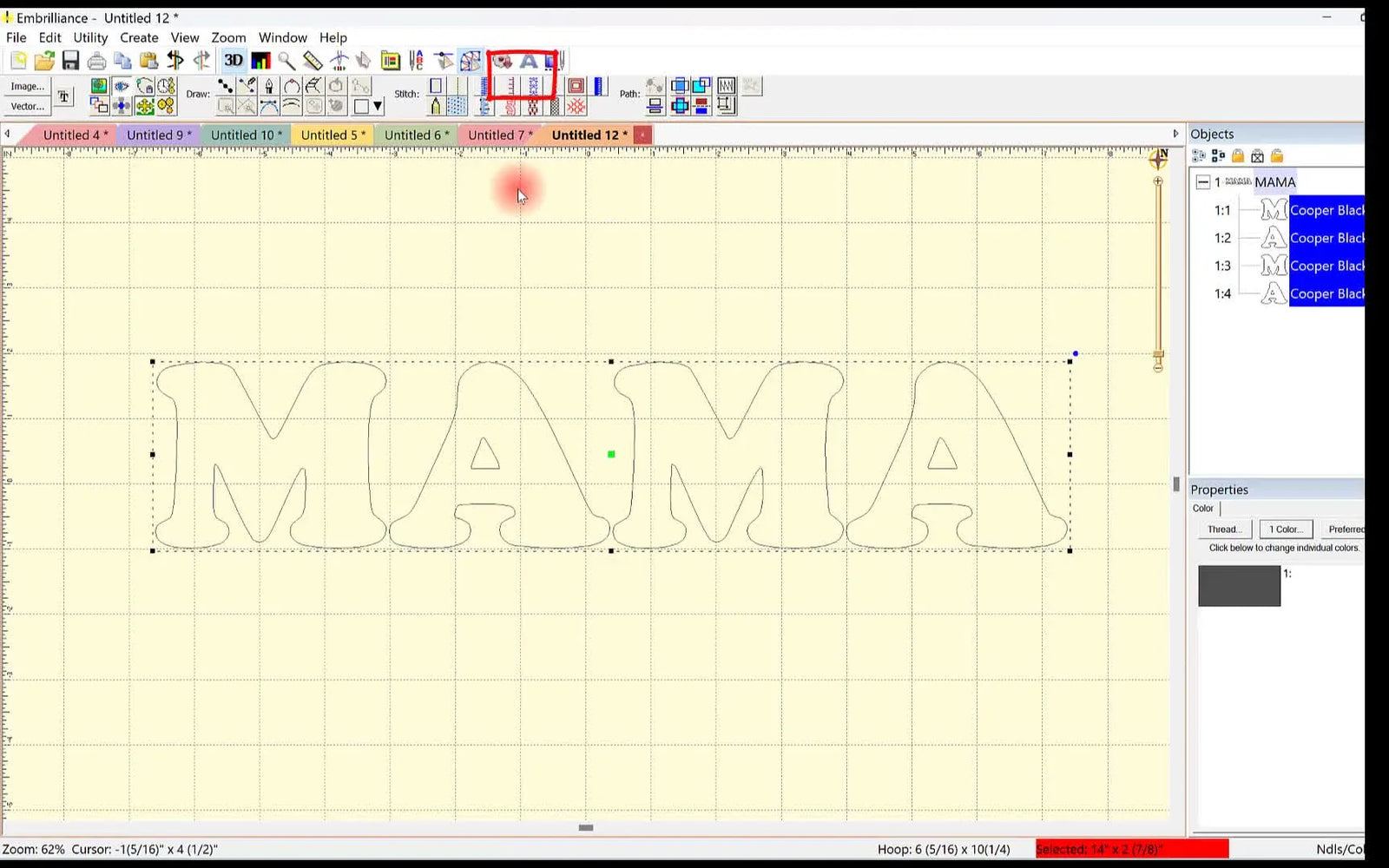Select the arc draw tool
The height and width of the screenshot is (868, 1389).
tap(292, 85)
